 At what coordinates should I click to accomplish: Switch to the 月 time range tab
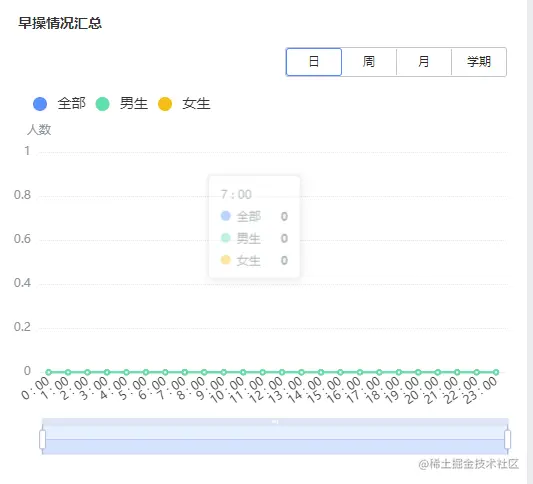[424, 62]
